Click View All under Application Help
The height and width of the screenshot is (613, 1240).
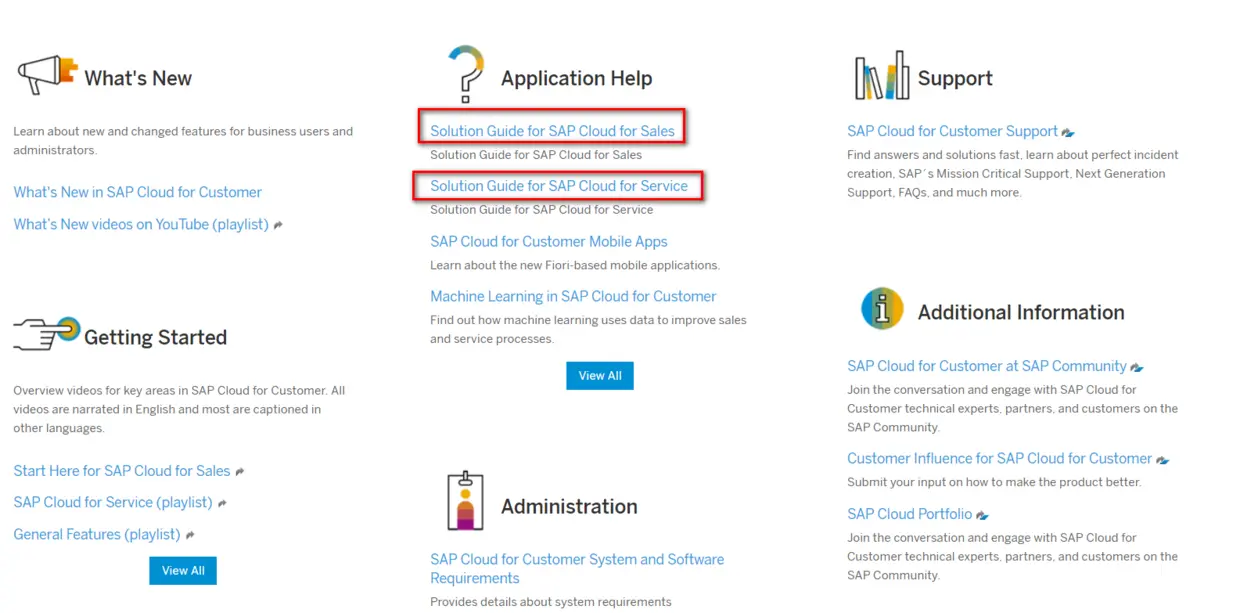600,376
